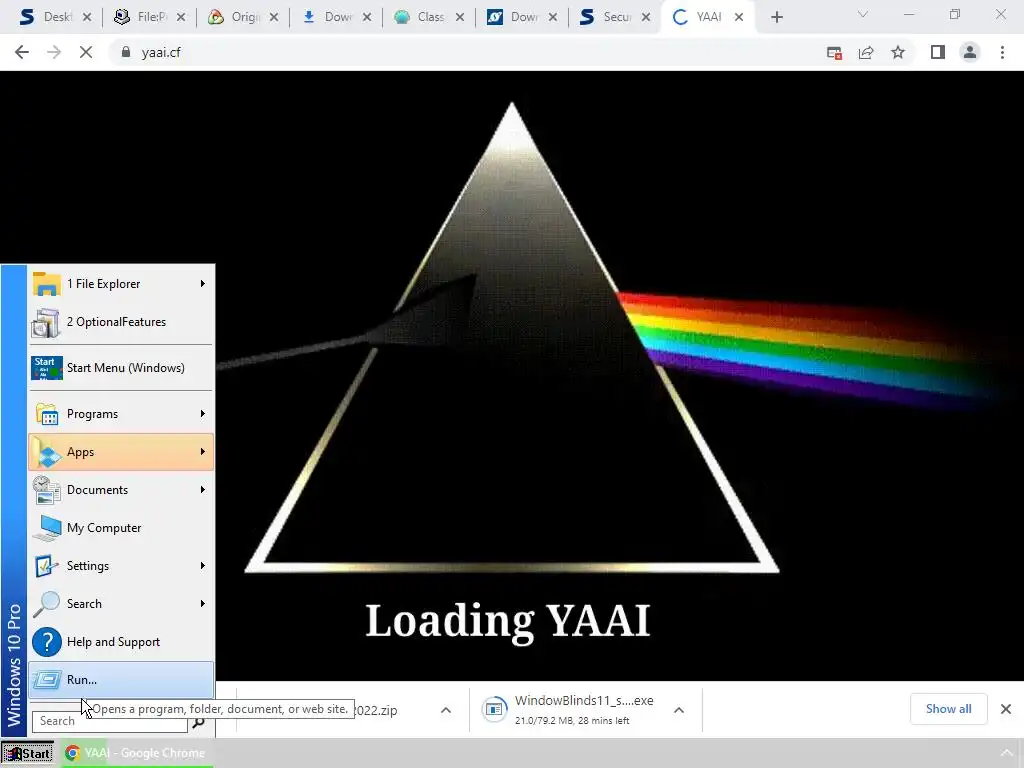The width and height of the screenshot is (1024, 768).
Task: Click the Apps icon
Action: point(46,452)
